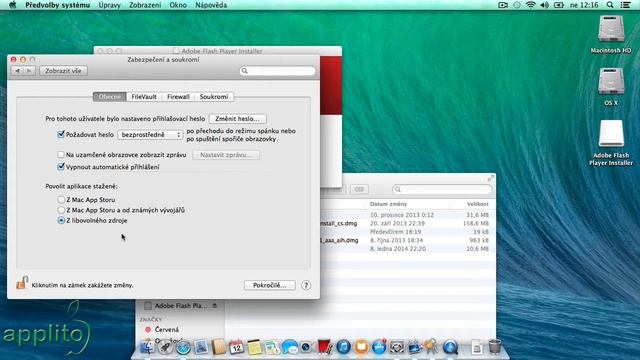Screen dimensions: 640x360
Task: Switch to the Obecné tab
Action: [x=110, y=97]
